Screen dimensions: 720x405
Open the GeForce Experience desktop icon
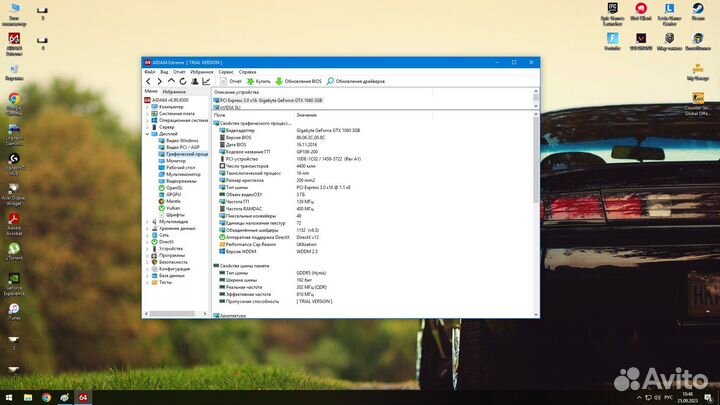14,284
